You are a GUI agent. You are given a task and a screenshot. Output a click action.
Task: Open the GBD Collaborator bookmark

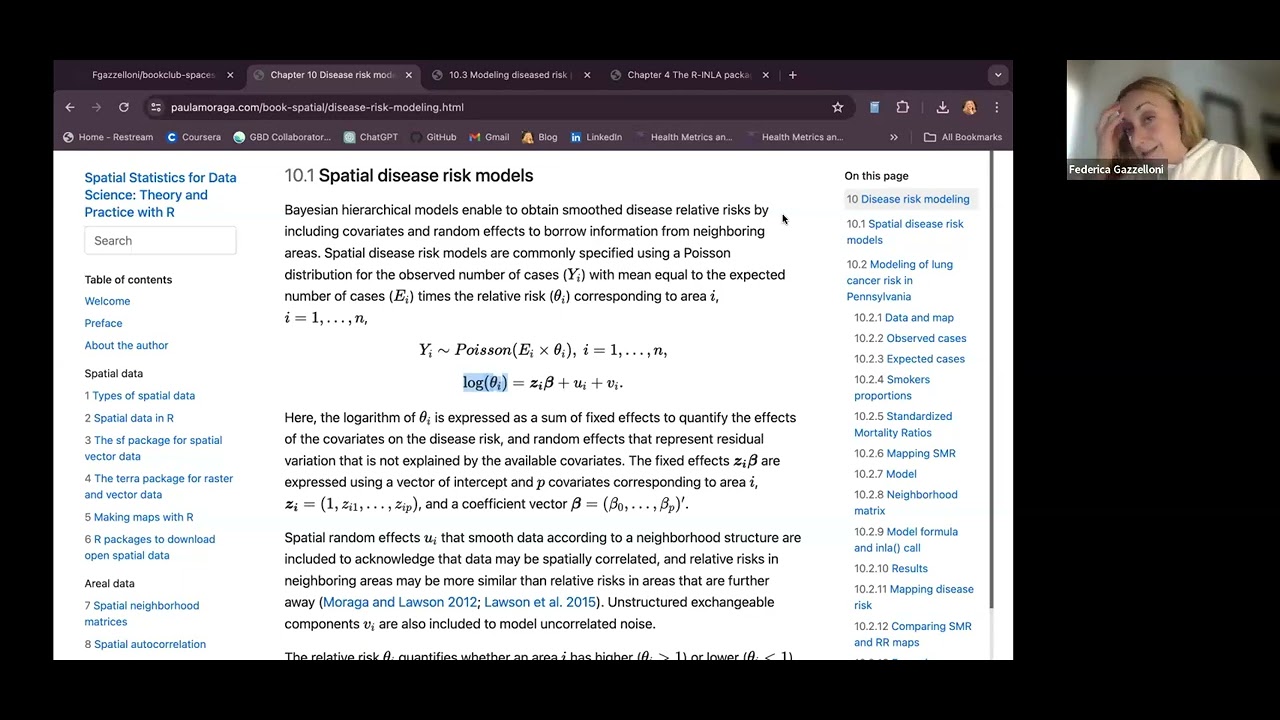point(282,137)
